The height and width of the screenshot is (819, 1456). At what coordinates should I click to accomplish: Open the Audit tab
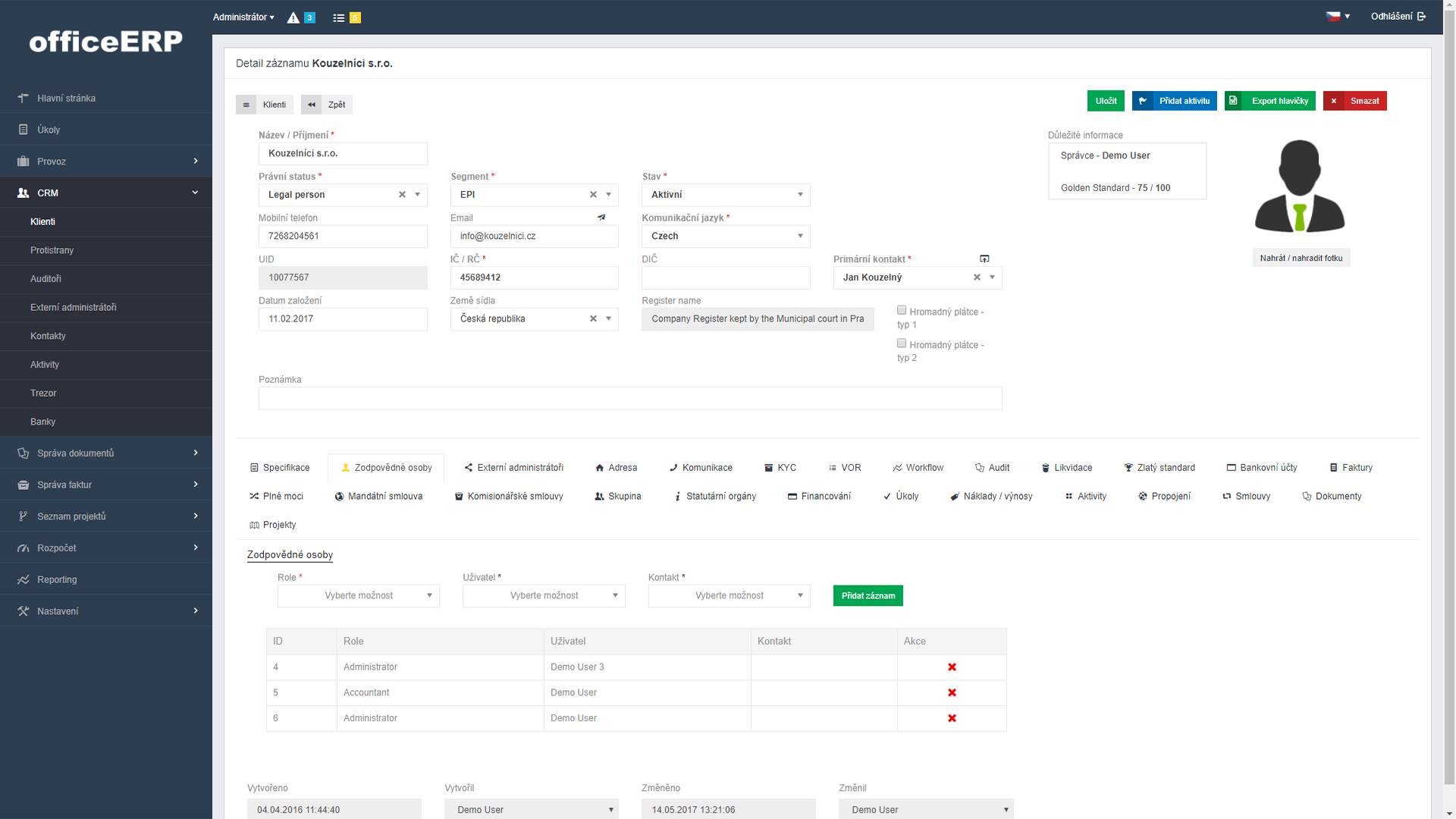992,468
